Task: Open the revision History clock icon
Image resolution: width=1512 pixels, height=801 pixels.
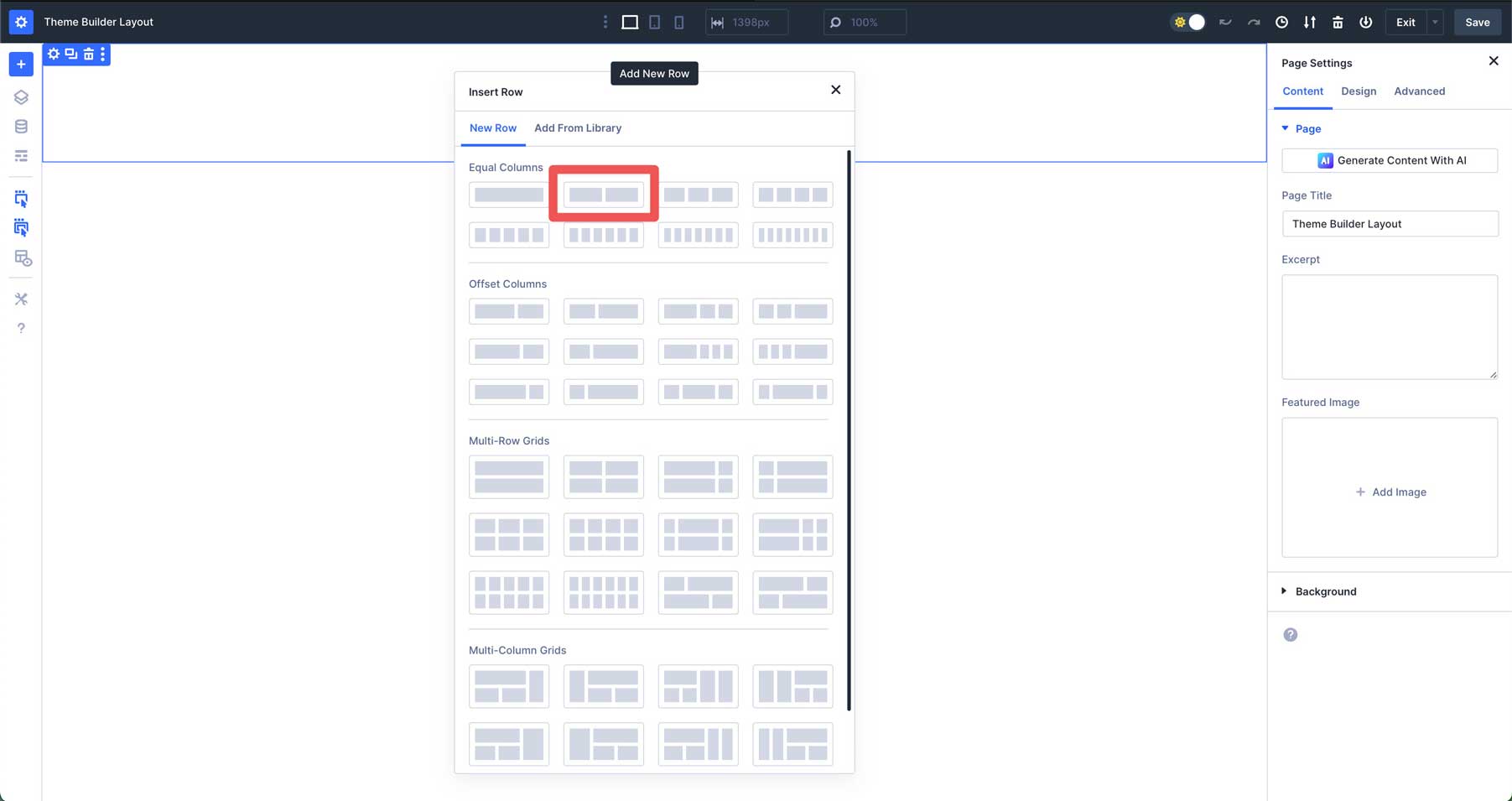Action: point(1281,23)
